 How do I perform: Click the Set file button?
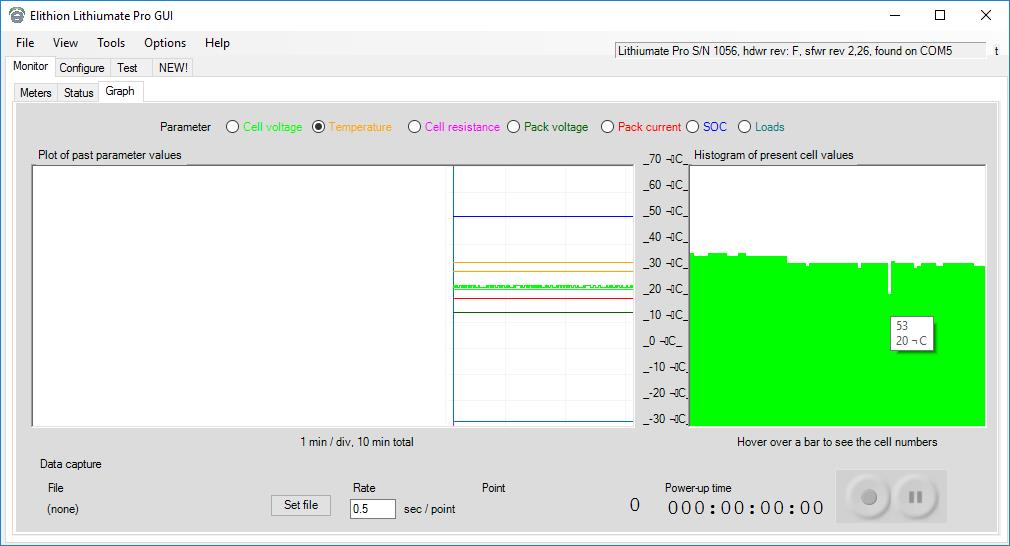pyautogui.click(x=301, y=505)
